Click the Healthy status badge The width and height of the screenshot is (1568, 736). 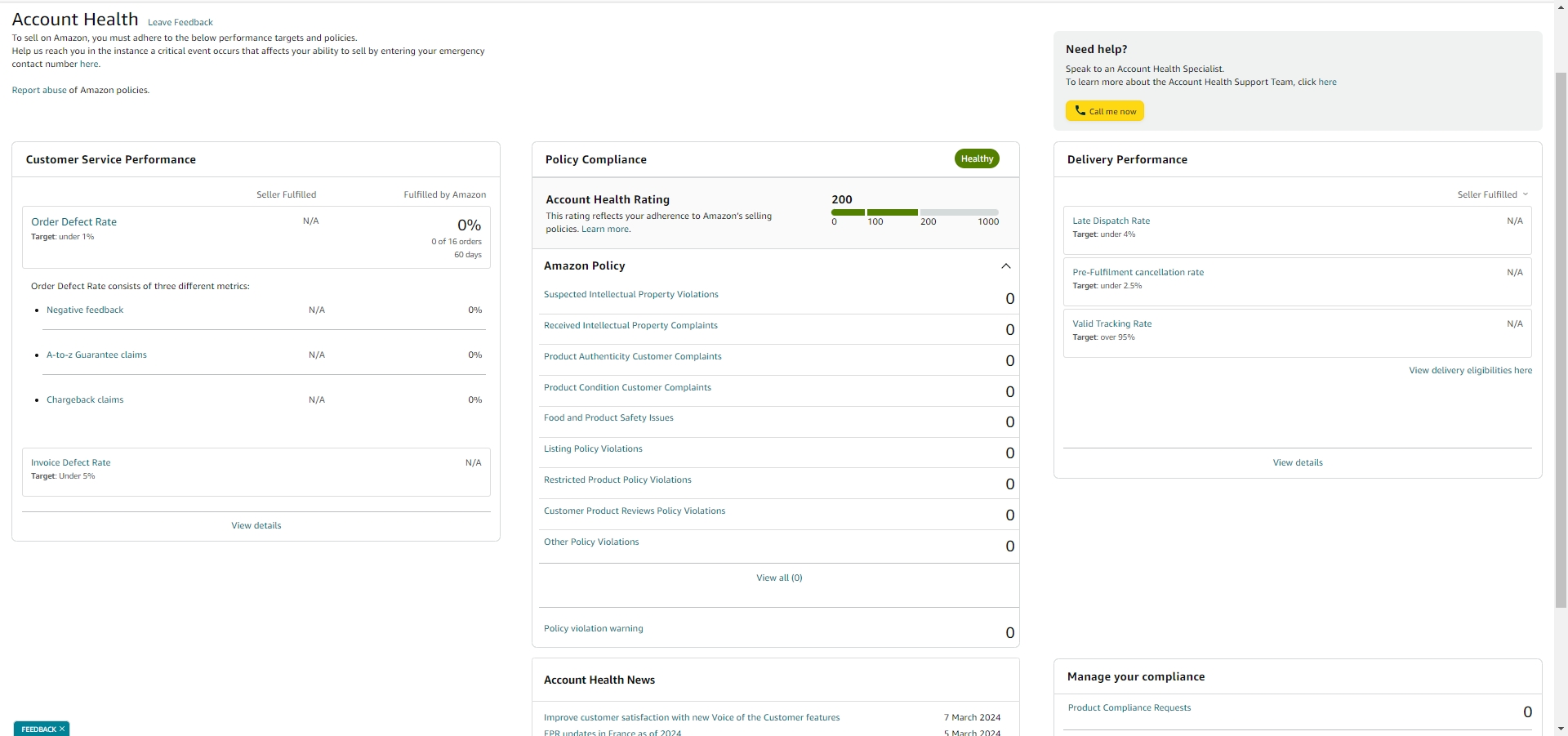click(x=977, y=158)
